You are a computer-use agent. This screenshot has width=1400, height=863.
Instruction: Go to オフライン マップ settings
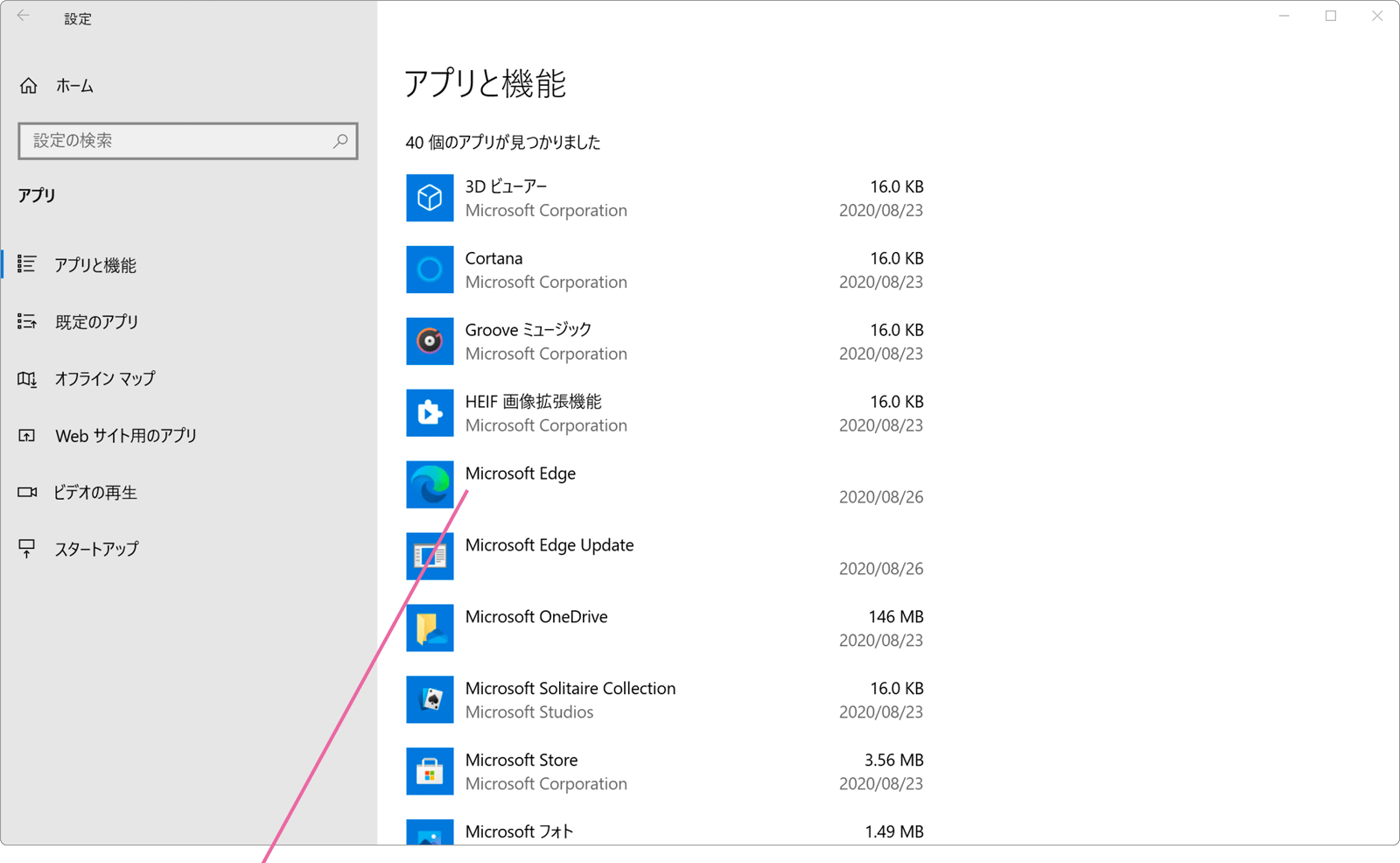coord(105,379)
